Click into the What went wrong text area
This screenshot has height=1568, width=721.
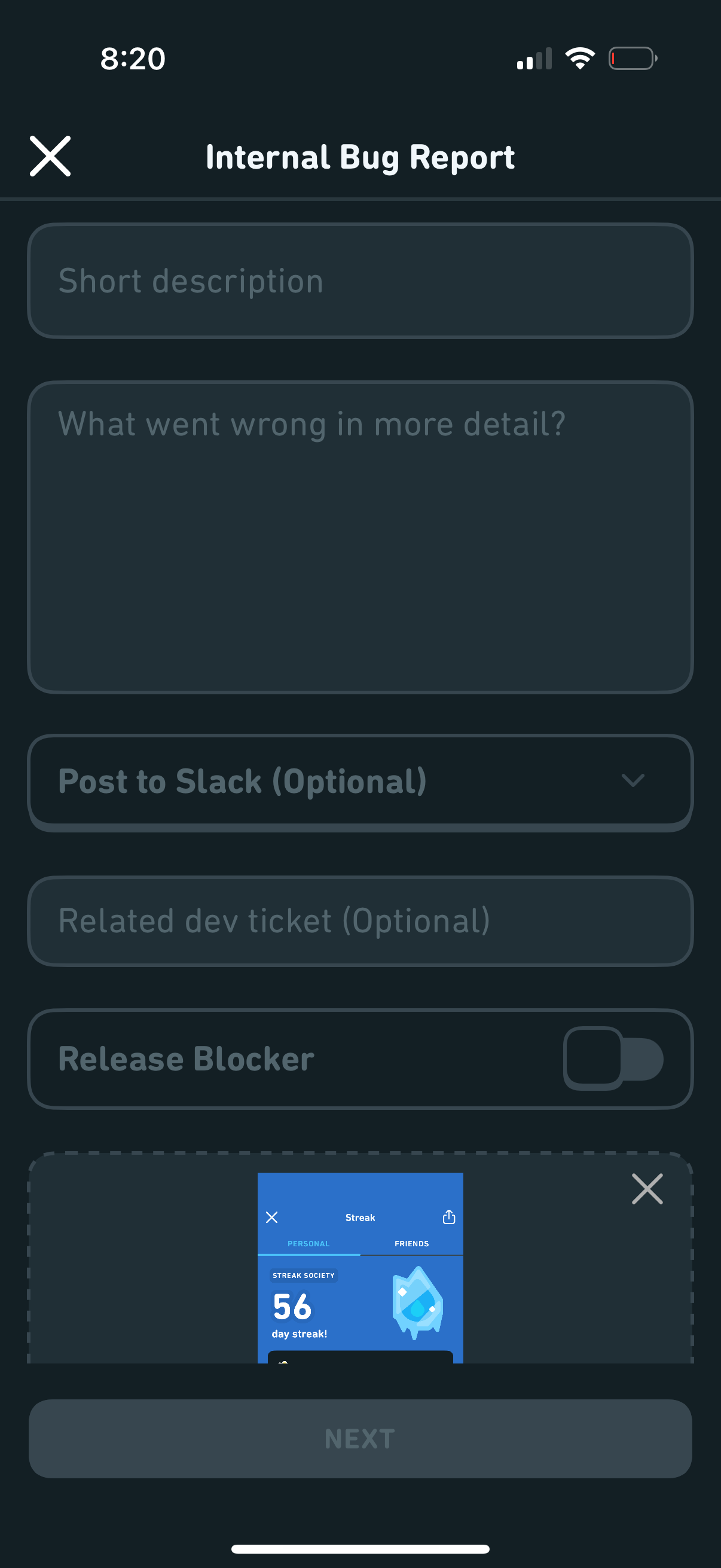[x=360, y=537]
